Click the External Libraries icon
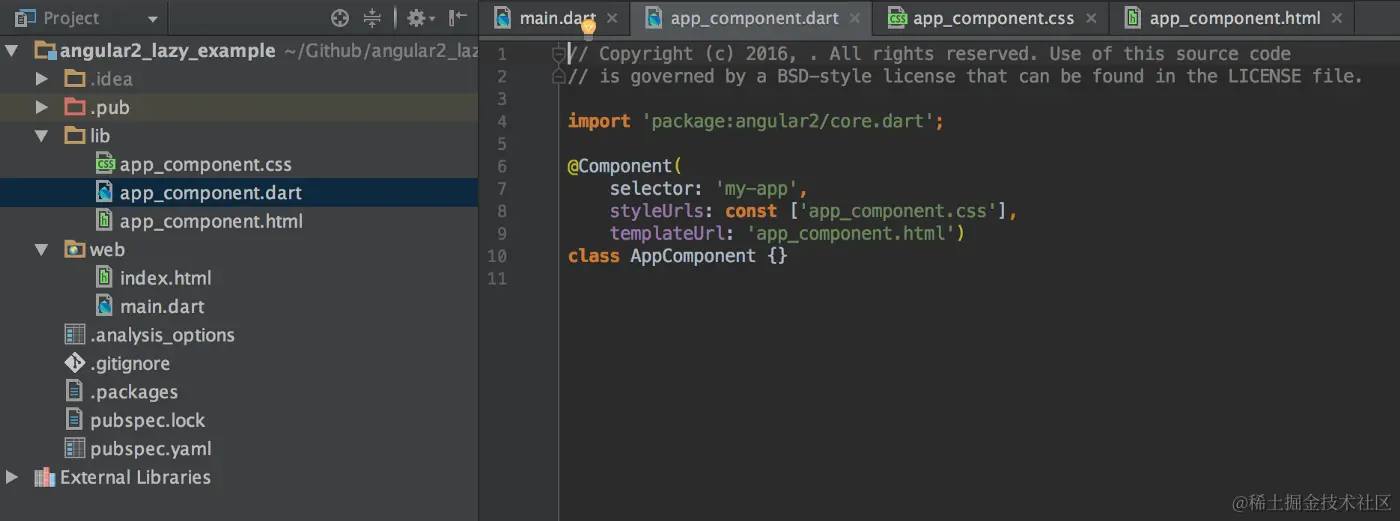Viewport: 1400px width, 521px height. [45, 477]
